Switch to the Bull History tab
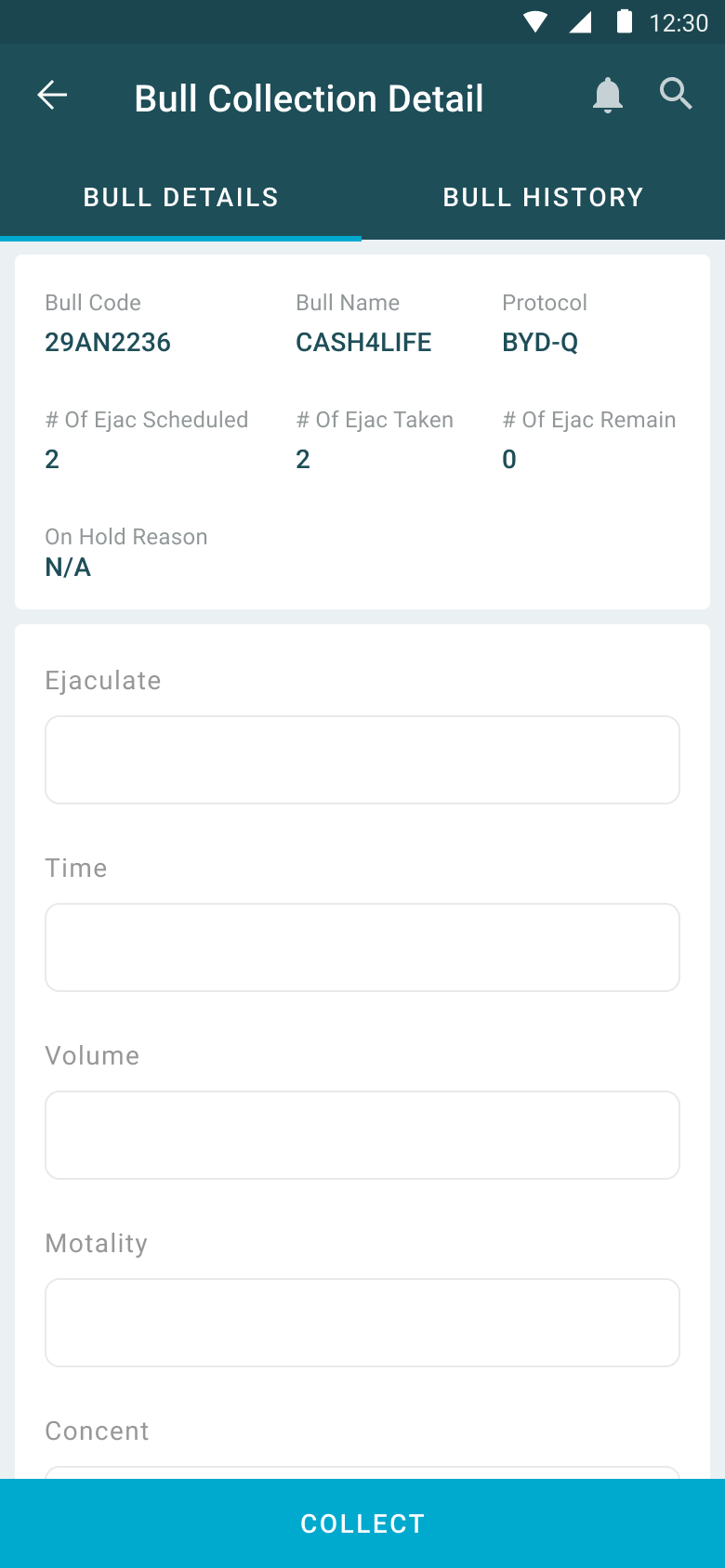This screenshot has width=725, height=1568. (x=544, y=197)
